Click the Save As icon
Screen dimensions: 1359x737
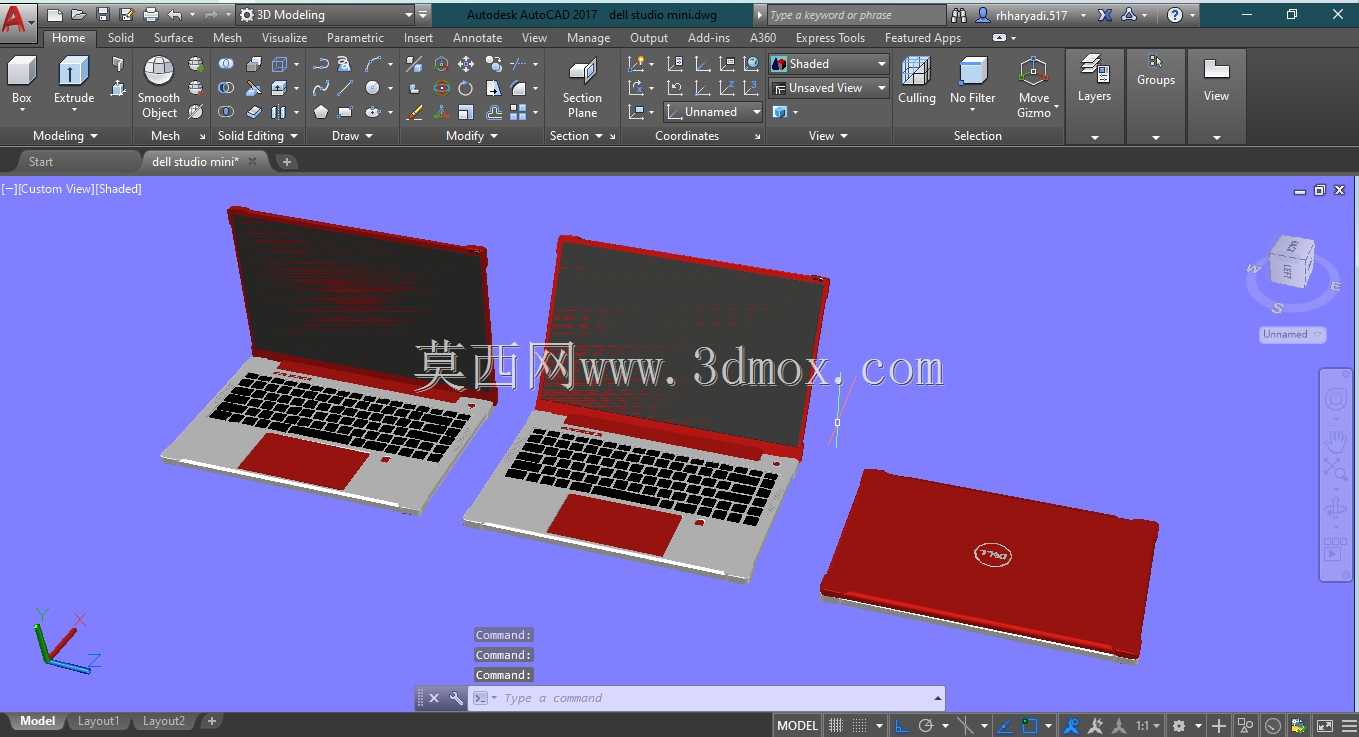pos(127,15)
